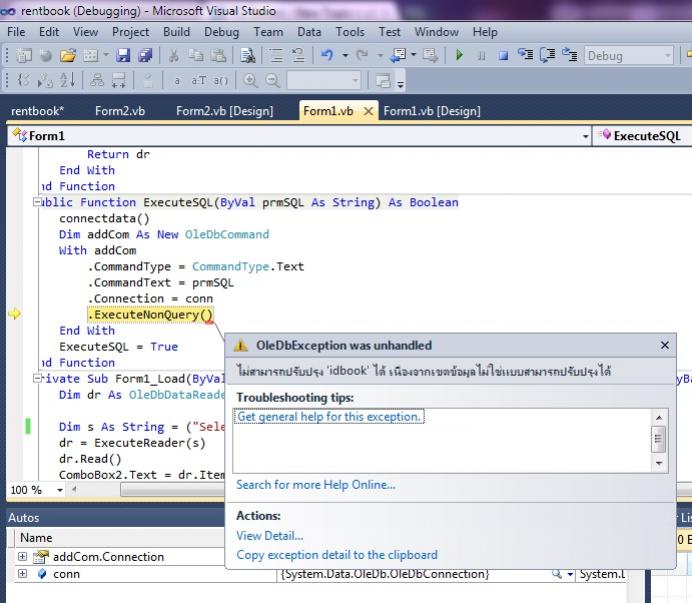Open the 100 % zoom dropdown
This screenshot has width=692, height=603.
point(61,490)
